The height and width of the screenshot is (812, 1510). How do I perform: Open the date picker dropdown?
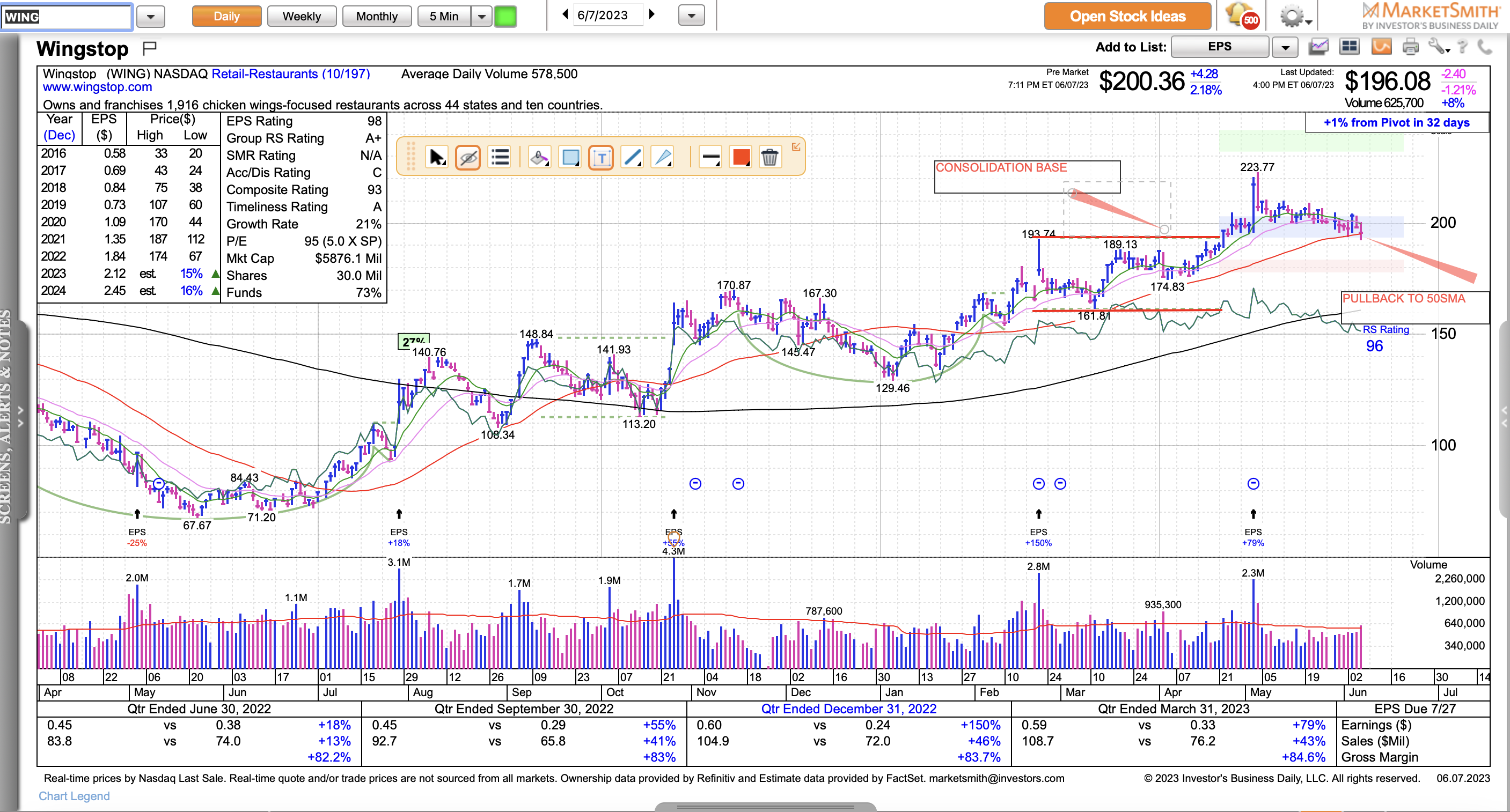coord(691,16)
